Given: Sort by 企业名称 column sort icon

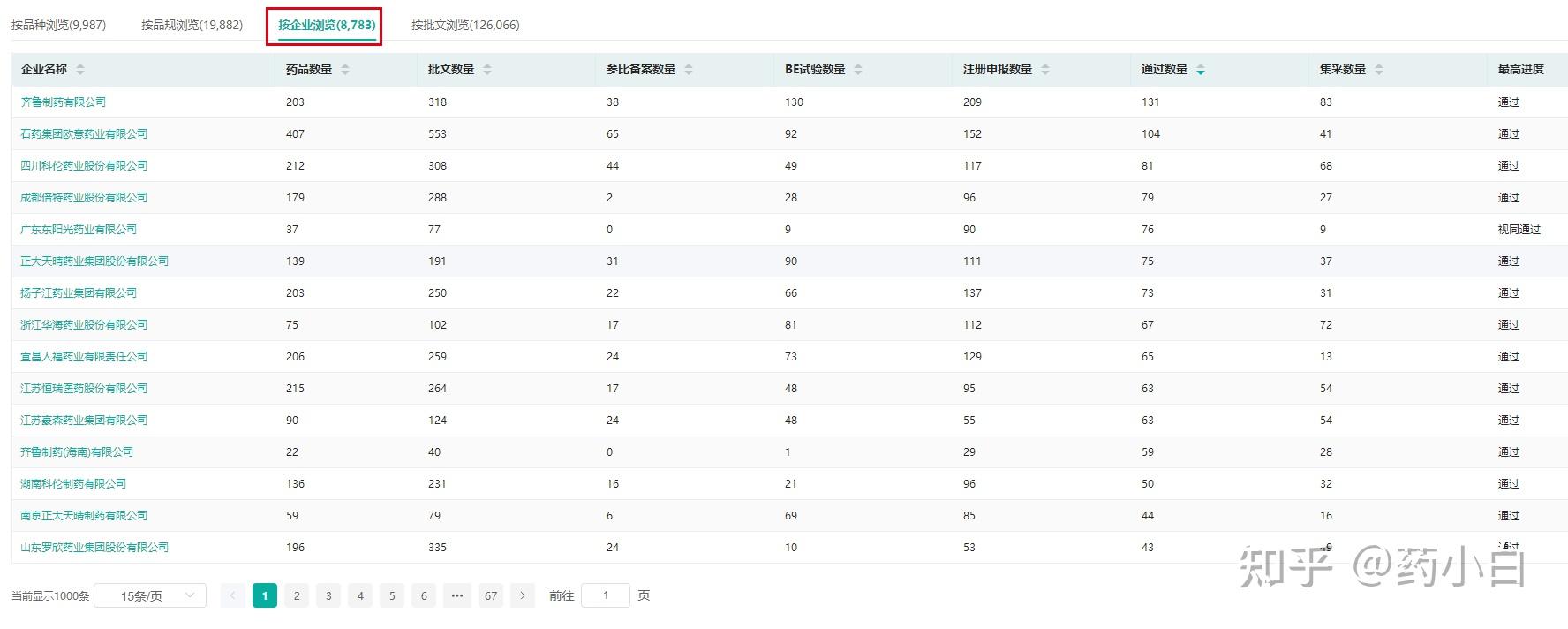Looking at the screenshot, I should coord(80,70).
